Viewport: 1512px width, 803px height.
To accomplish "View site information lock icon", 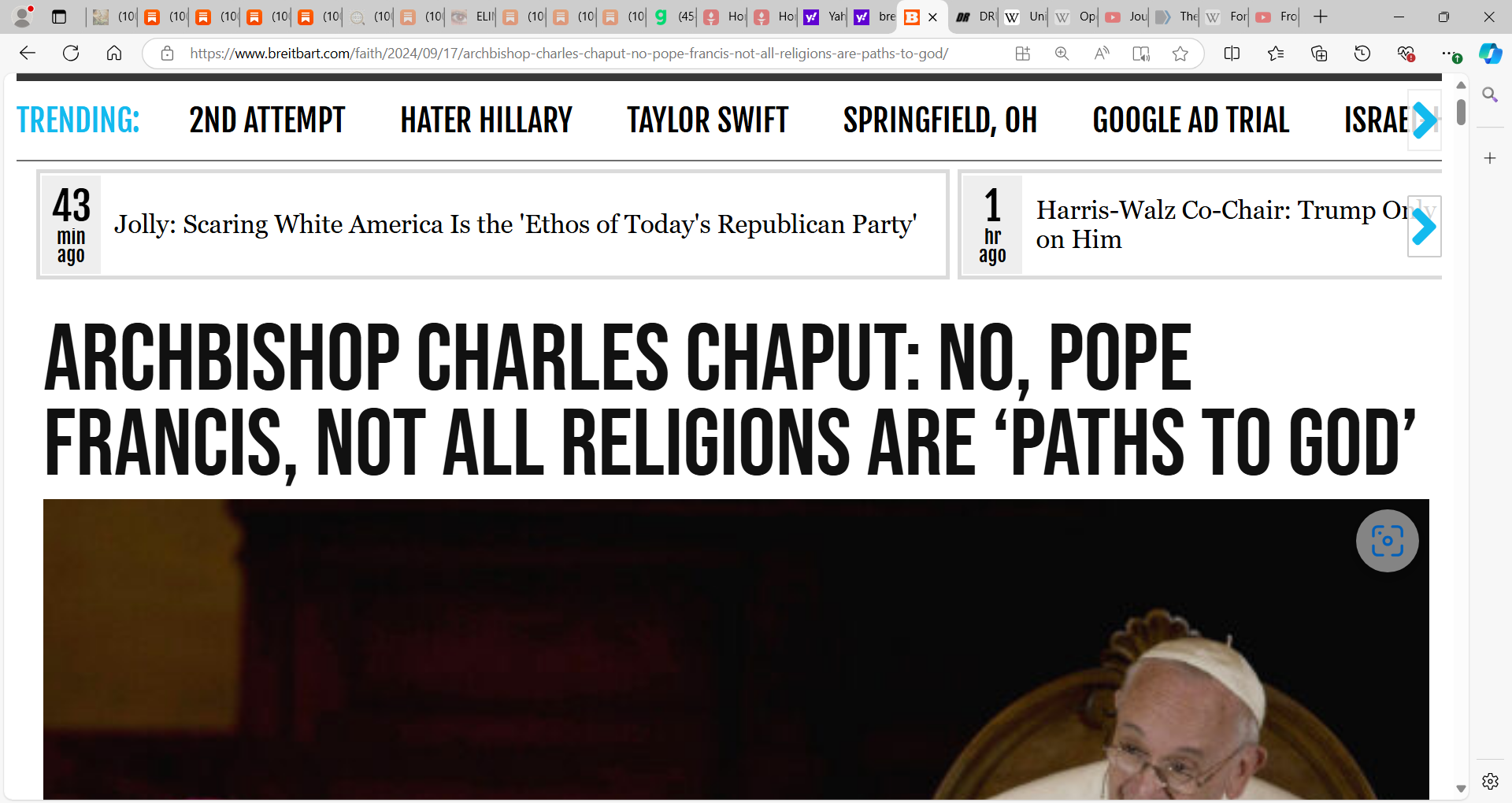I will coord(167,54).
